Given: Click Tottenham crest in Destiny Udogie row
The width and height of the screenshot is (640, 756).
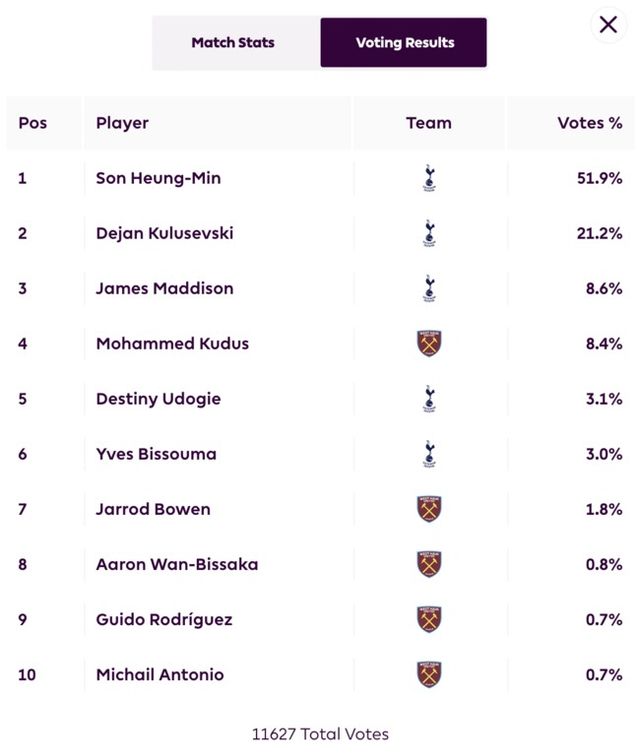Looking at the screenshot, I should [429, 399].
